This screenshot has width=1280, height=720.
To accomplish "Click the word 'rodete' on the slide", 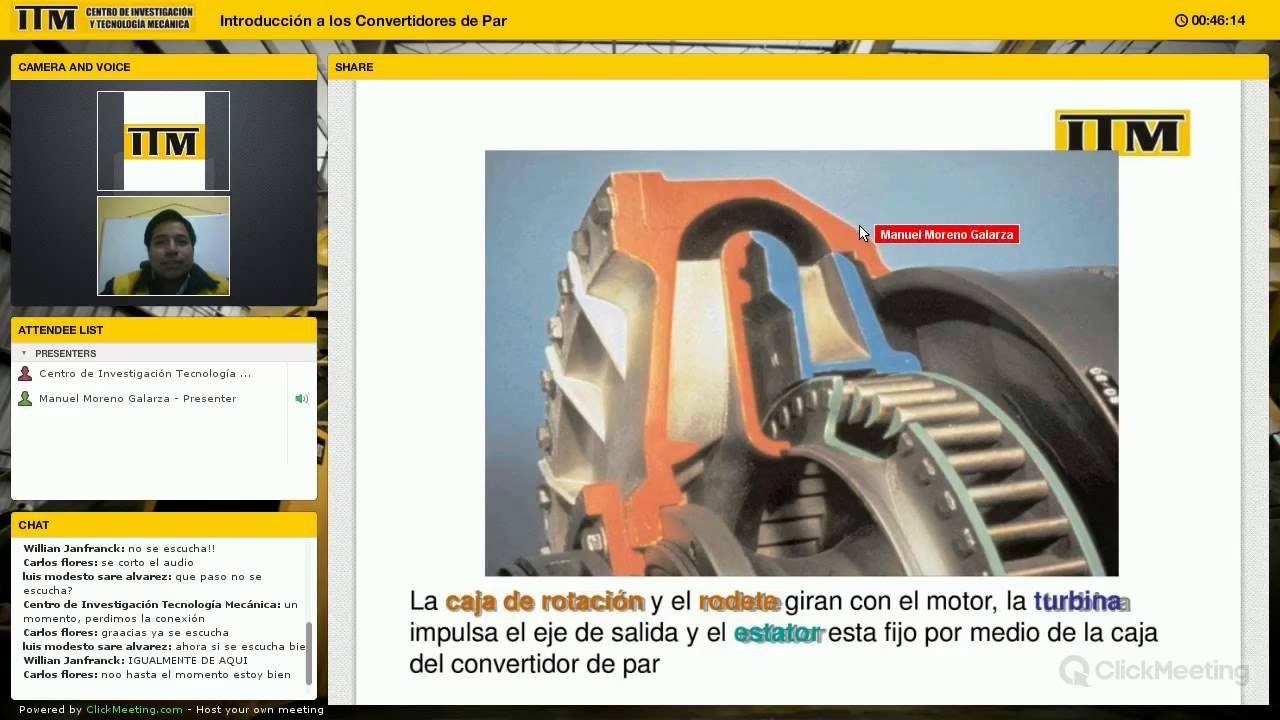I will coord(738,602).
